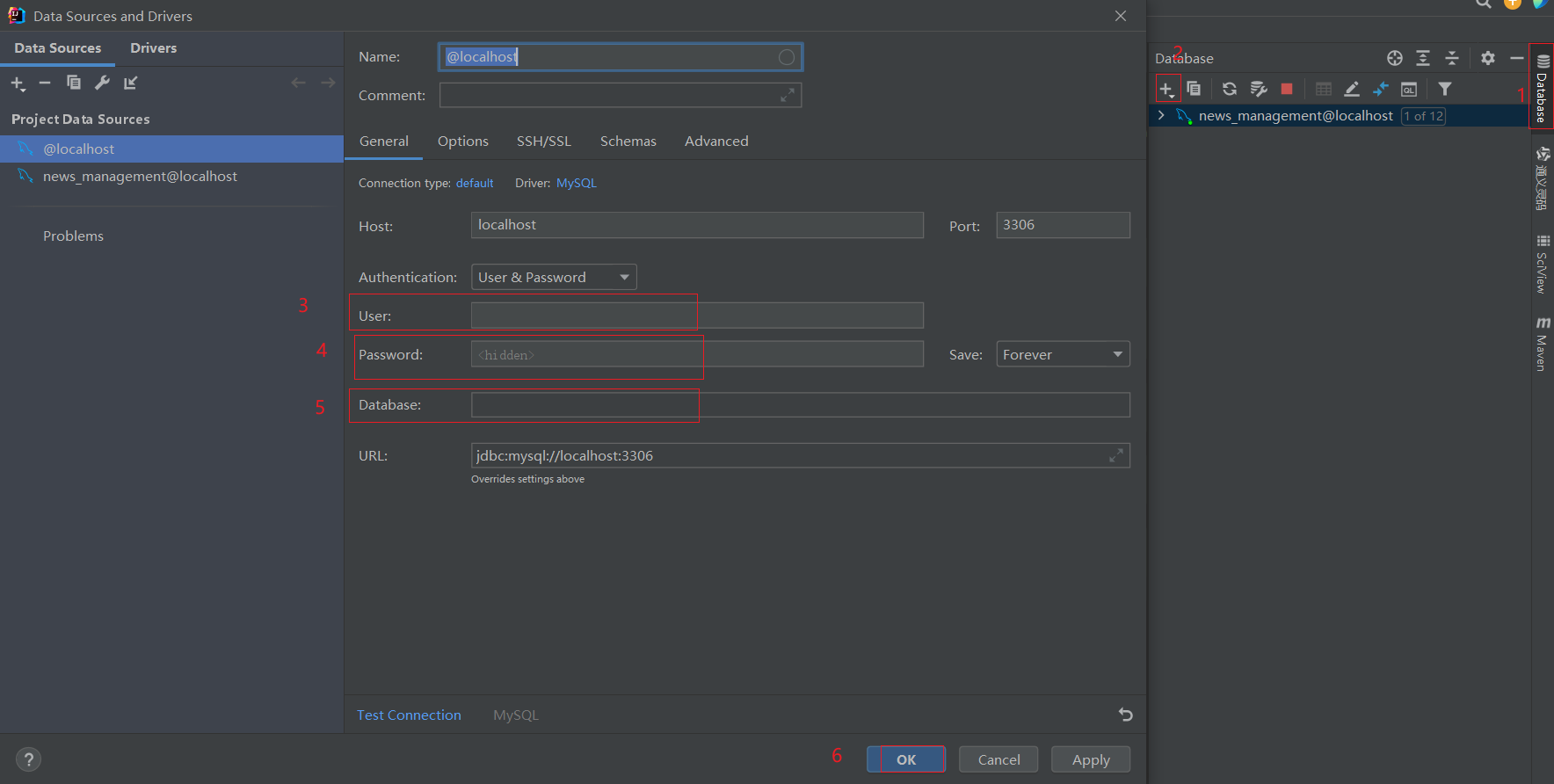Click the reset changes undo icon near Test Connection
The width and height of the screenshot is (1554, 784).
coord(1125,715)
